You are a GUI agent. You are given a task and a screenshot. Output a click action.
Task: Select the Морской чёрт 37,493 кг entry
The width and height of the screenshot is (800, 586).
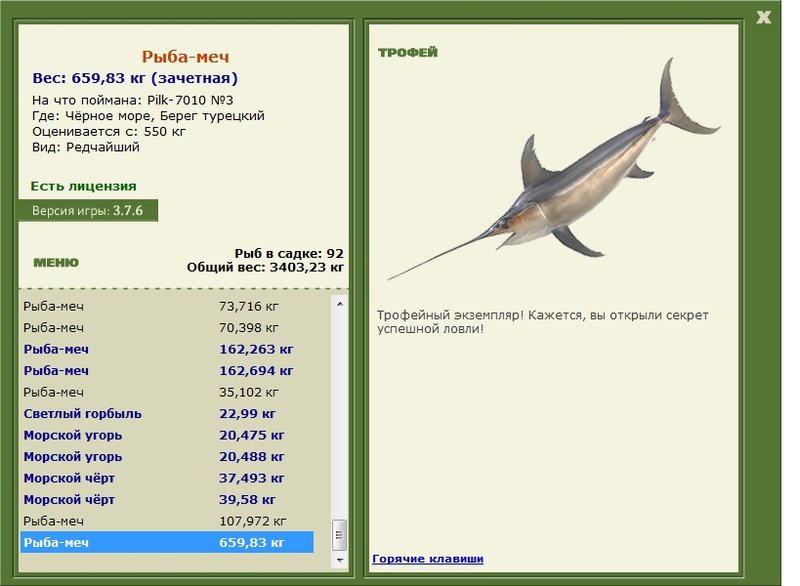pyautogui.click(x=167, y=478)
